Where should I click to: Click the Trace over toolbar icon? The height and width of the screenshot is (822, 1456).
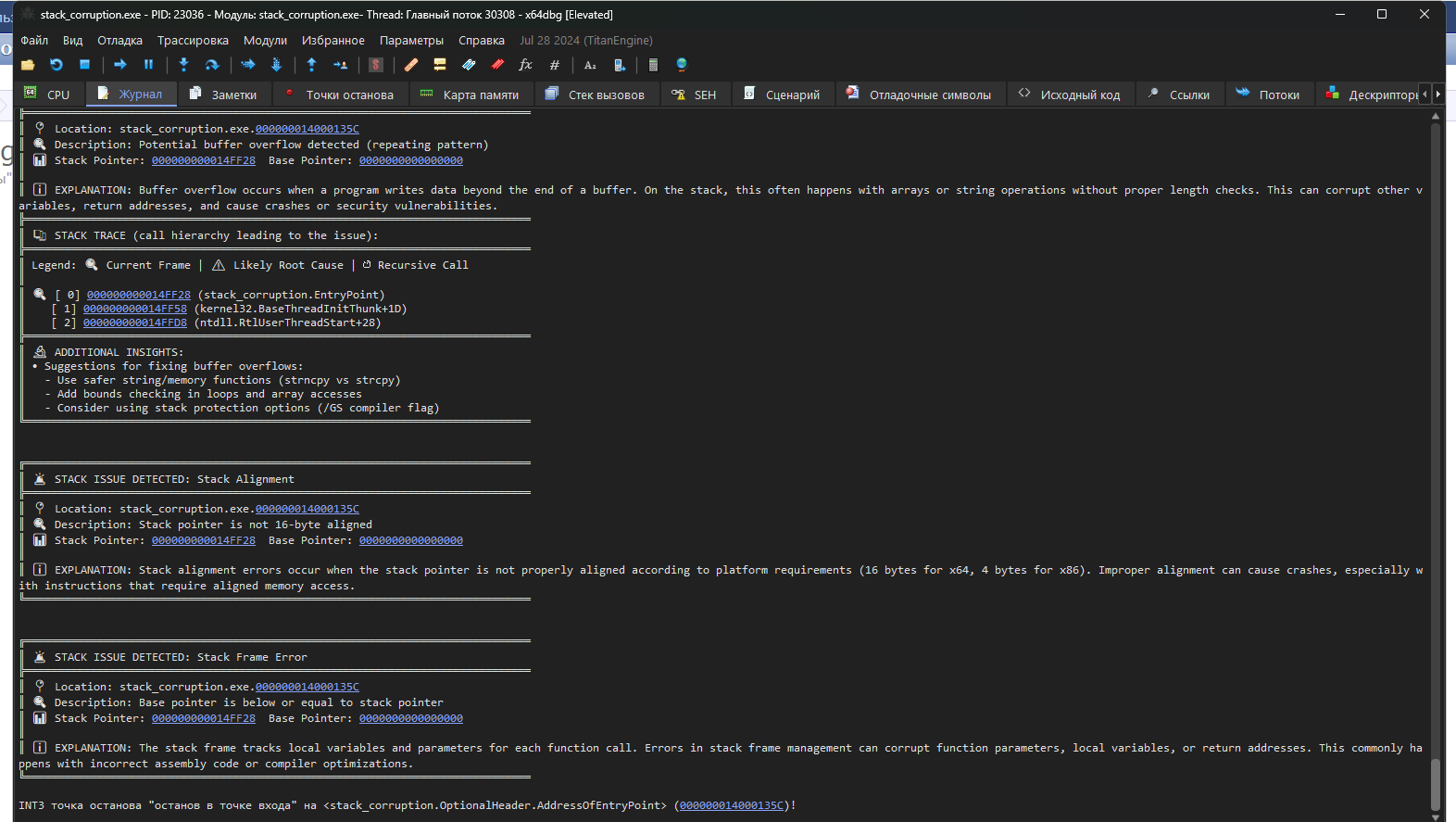276,65
